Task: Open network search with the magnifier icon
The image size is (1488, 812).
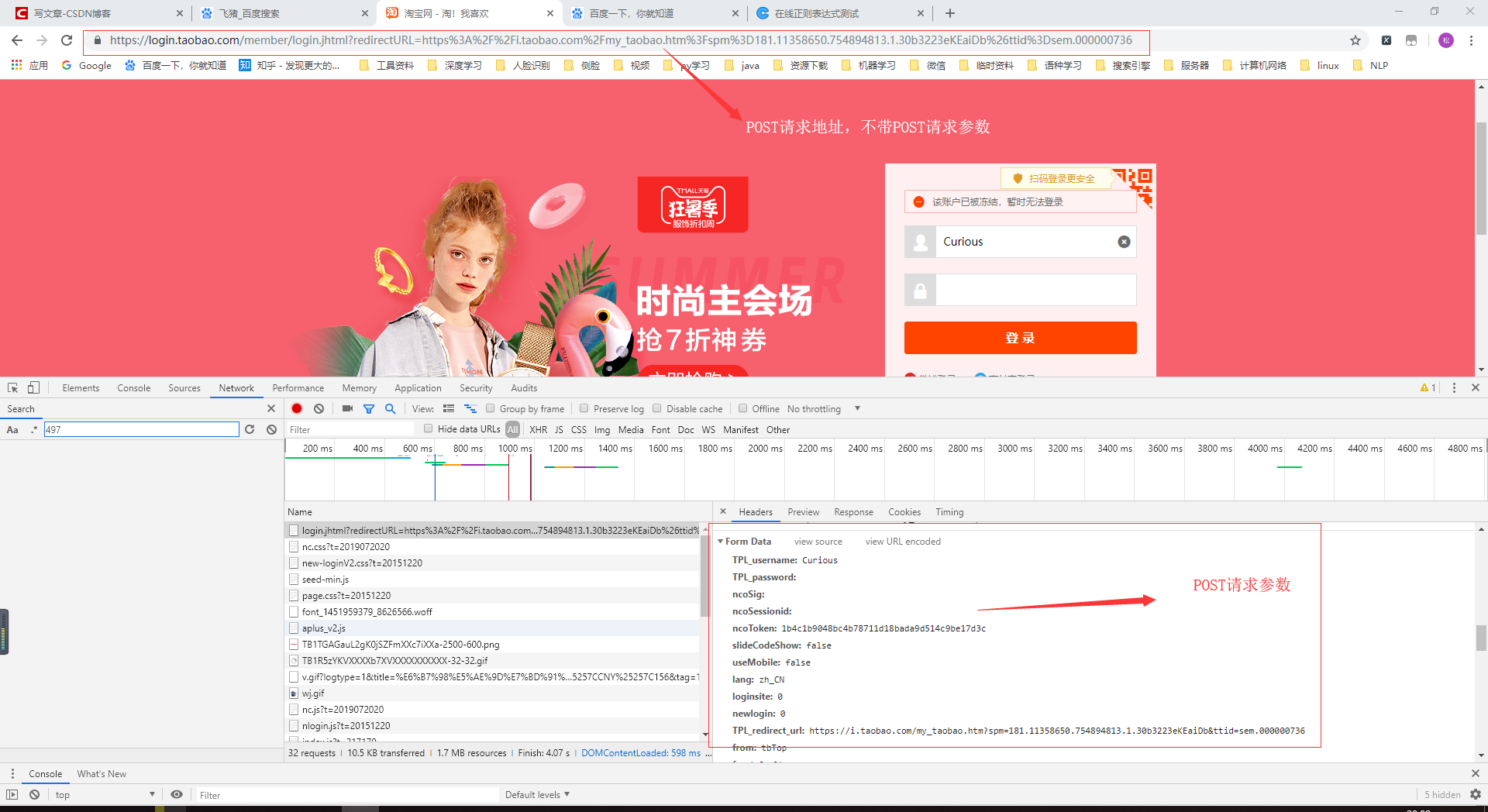Action: [x=390, y=408]
